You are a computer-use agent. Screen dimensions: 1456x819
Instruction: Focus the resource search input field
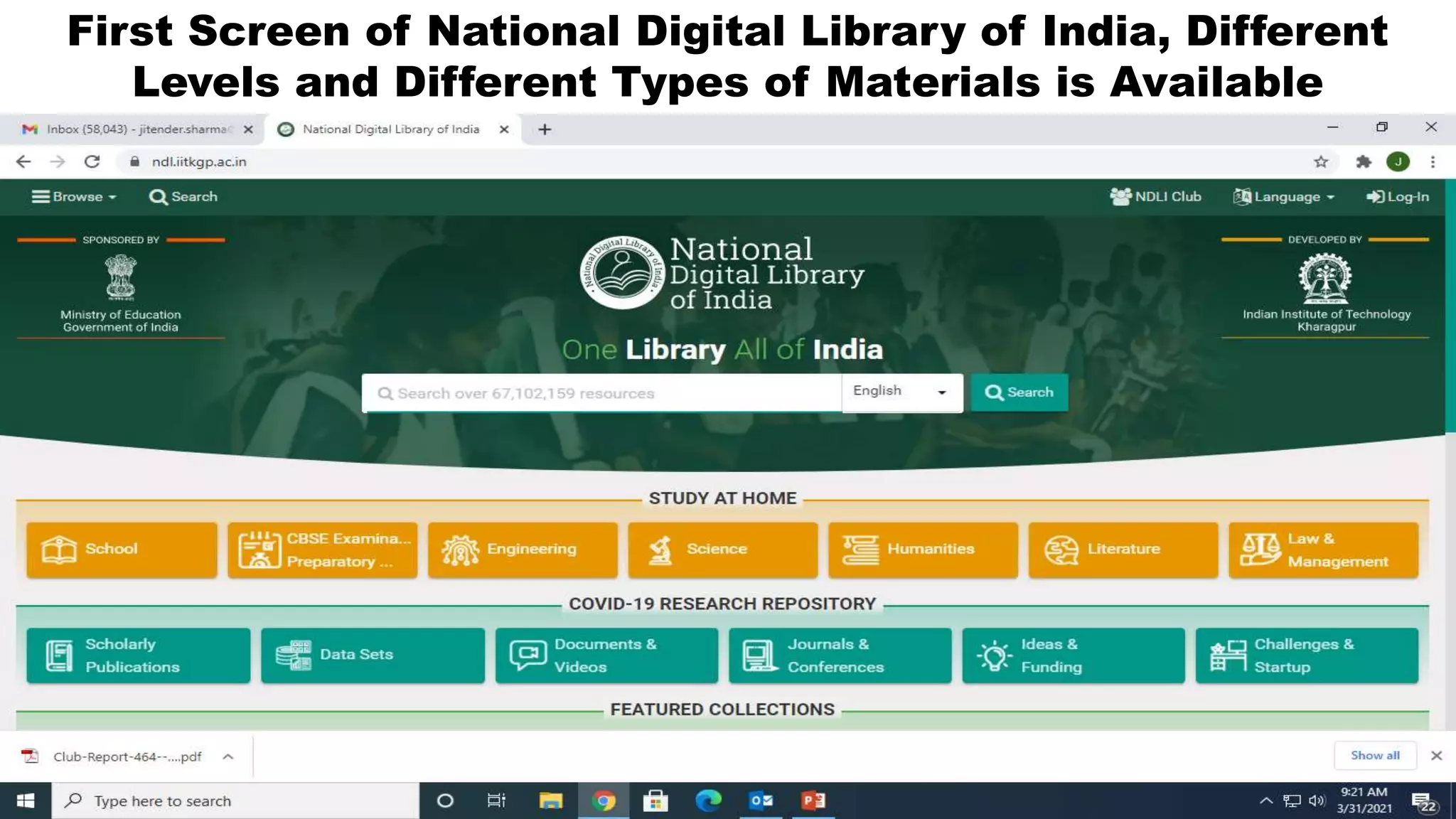click(x=601, y=393)
